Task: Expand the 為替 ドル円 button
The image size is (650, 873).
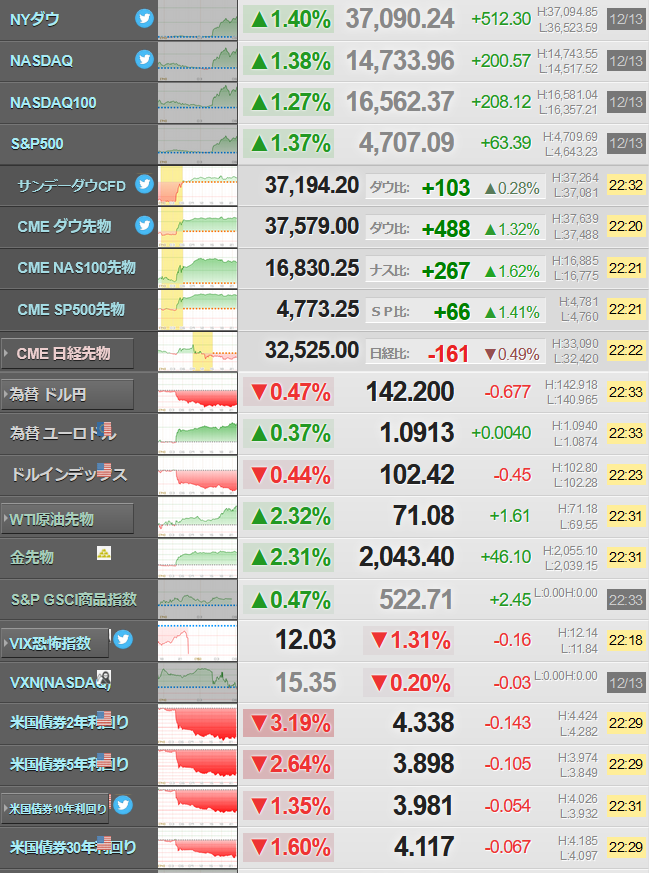Action: (x=67, y=394)
